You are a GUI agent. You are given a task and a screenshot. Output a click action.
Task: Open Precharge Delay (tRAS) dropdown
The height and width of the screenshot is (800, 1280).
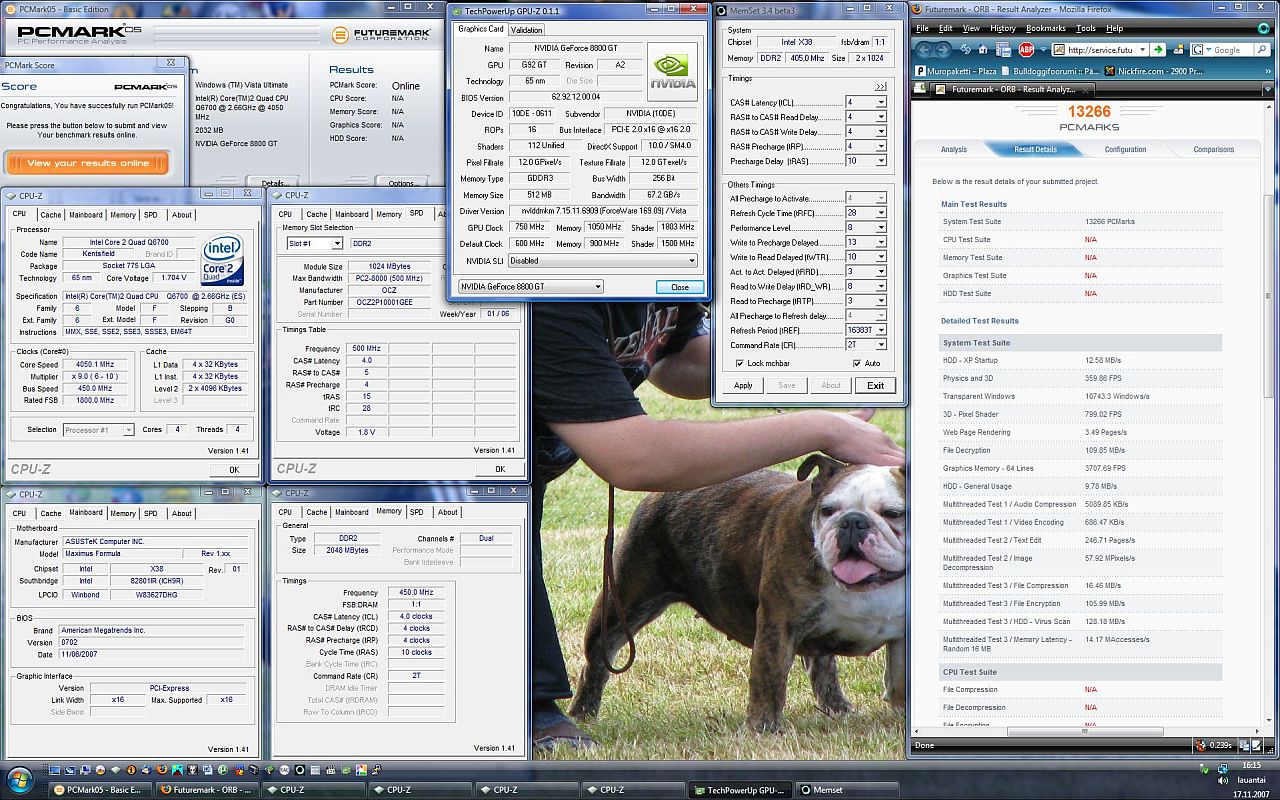[881, 161]
